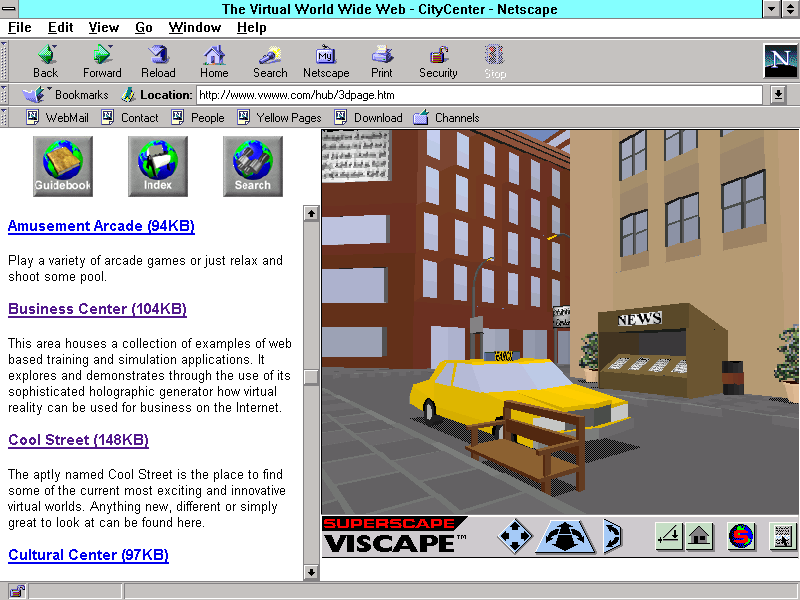
Task: Go to the Home page
Action: [x=214, y=61]
